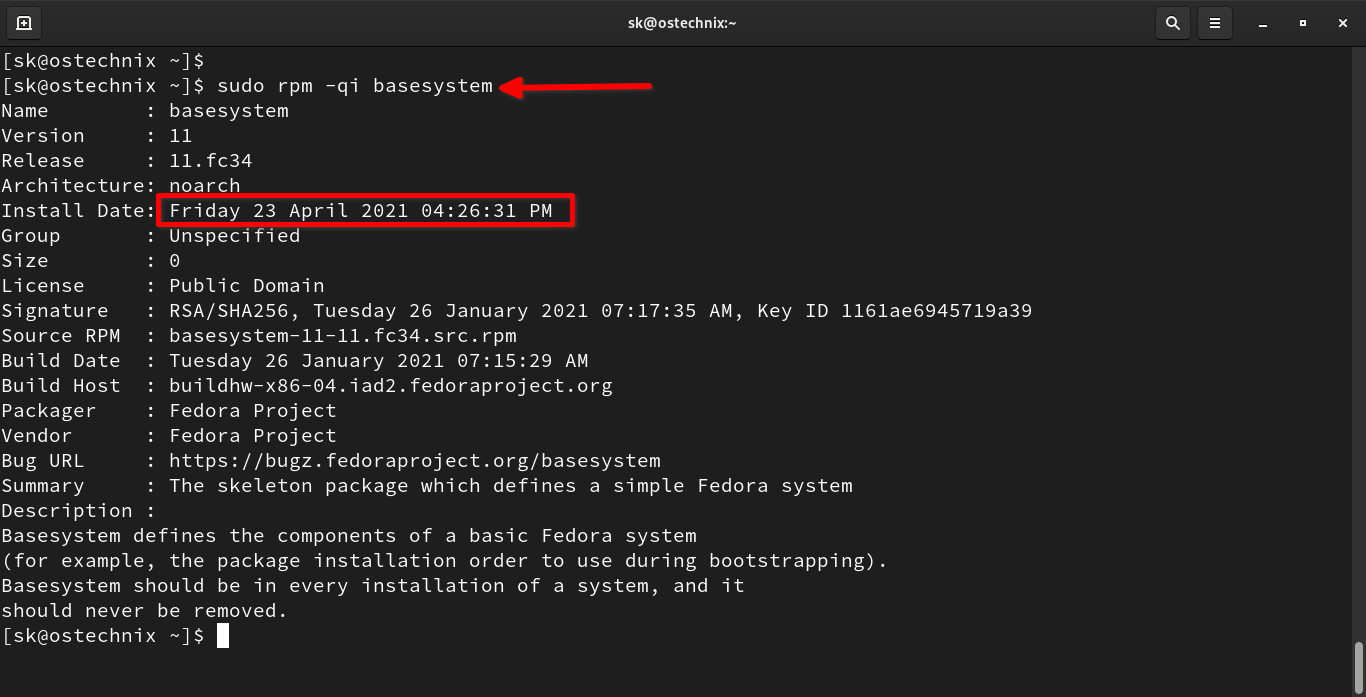This screenshot has height=697, width=1366.
Task: Open a new terminal tab
Action: 24,22
